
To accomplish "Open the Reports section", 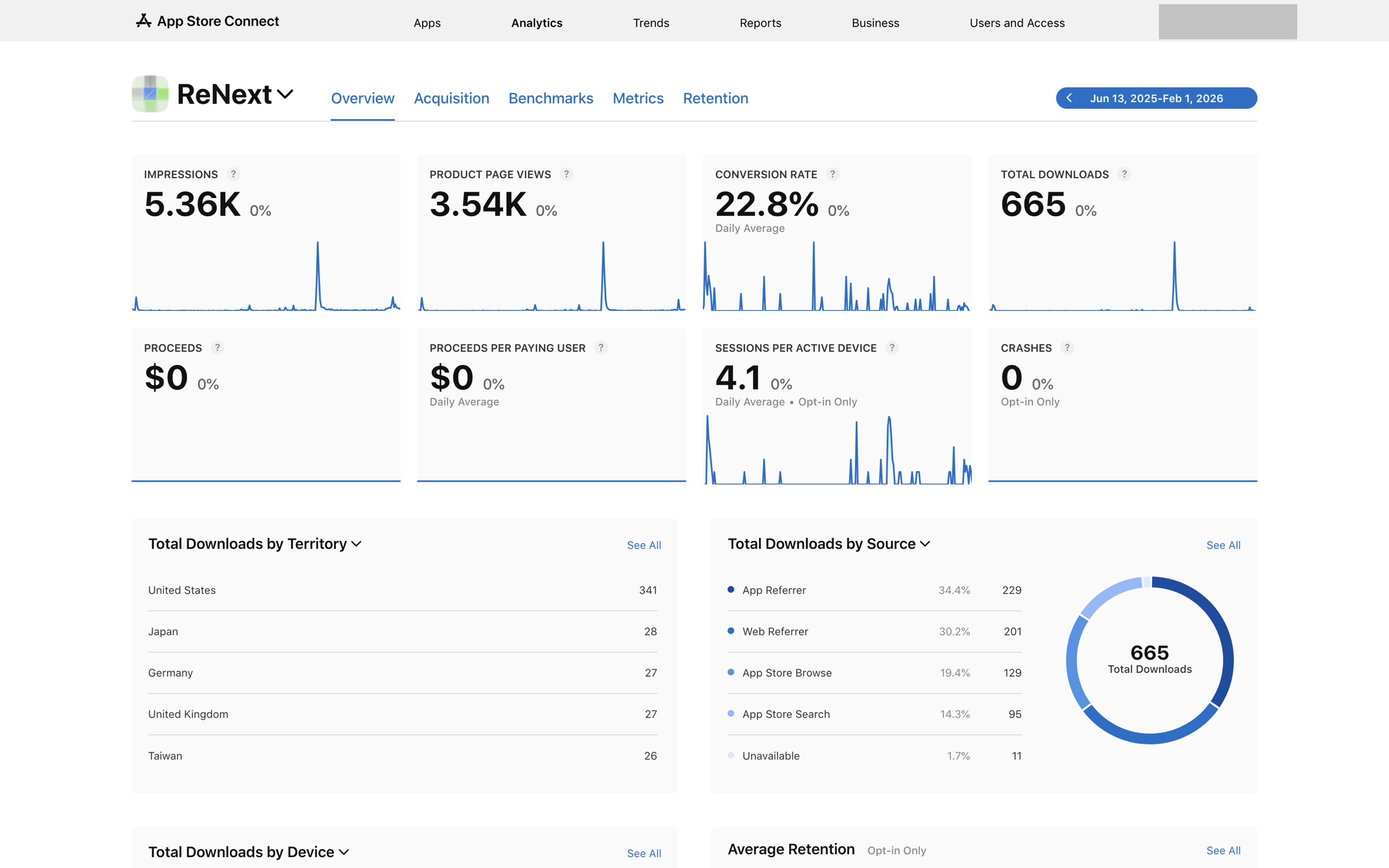I will [760, 23].
